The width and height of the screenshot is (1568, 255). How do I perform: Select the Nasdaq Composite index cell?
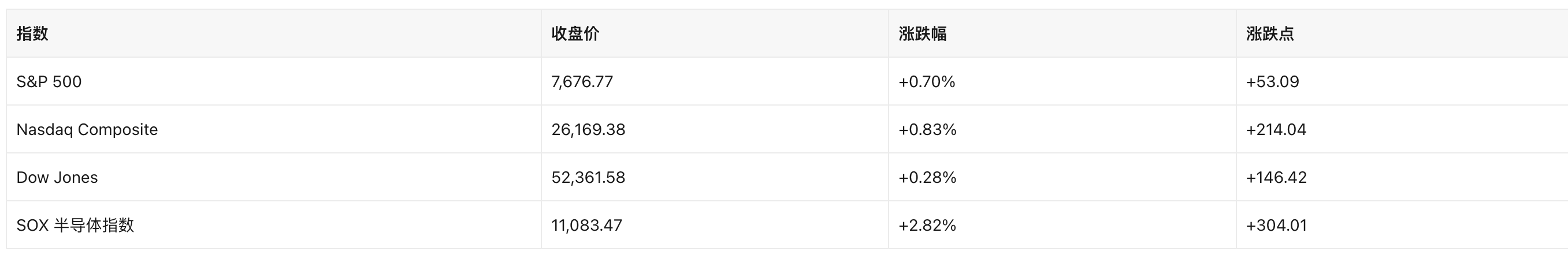point(274,129)
